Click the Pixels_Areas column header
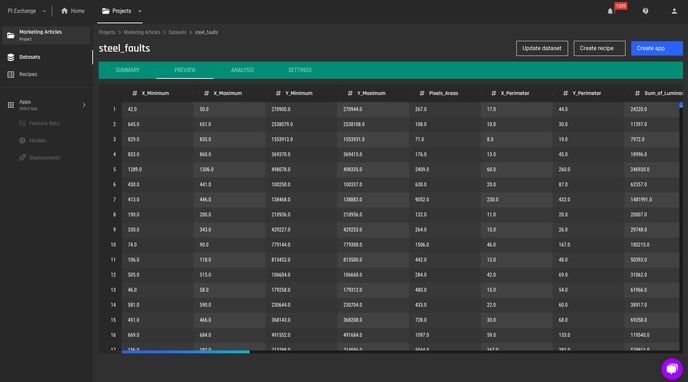Image resolution: width=688 pixels, height=382 pixels. click(x=444, y=93)
